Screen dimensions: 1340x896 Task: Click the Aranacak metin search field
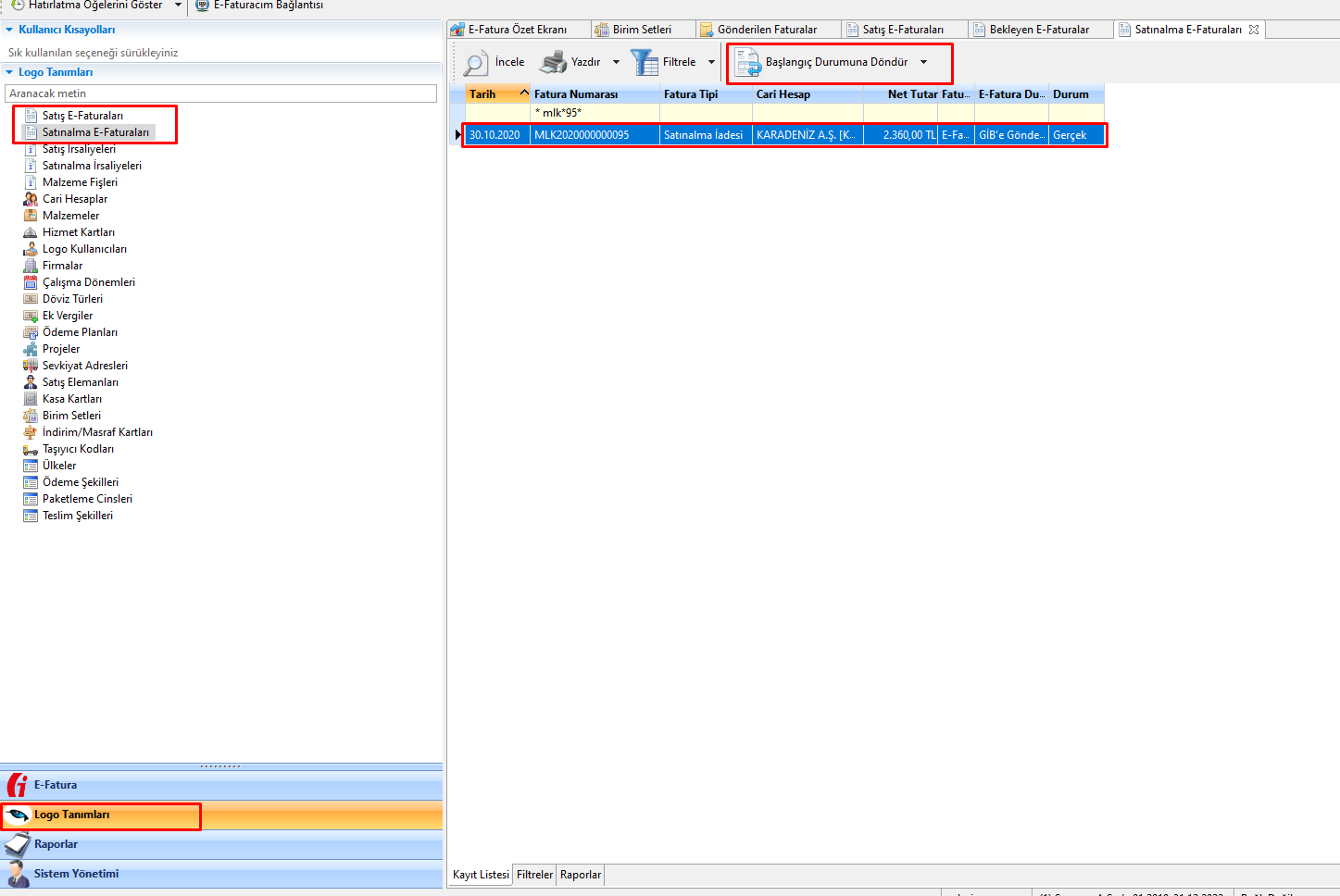tap(220, 93)
